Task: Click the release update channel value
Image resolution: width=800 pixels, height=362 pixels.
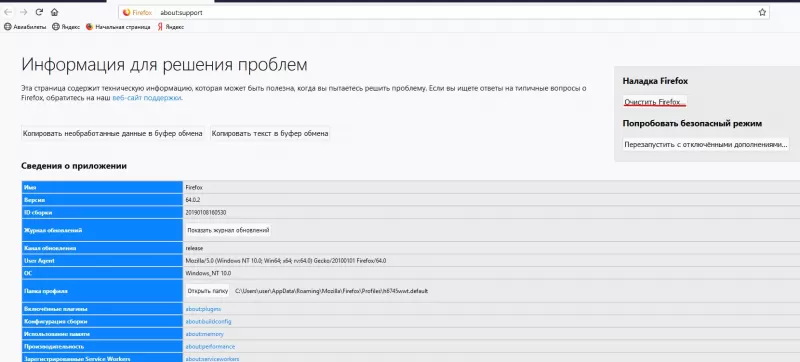Action: (x=194, y=248)
